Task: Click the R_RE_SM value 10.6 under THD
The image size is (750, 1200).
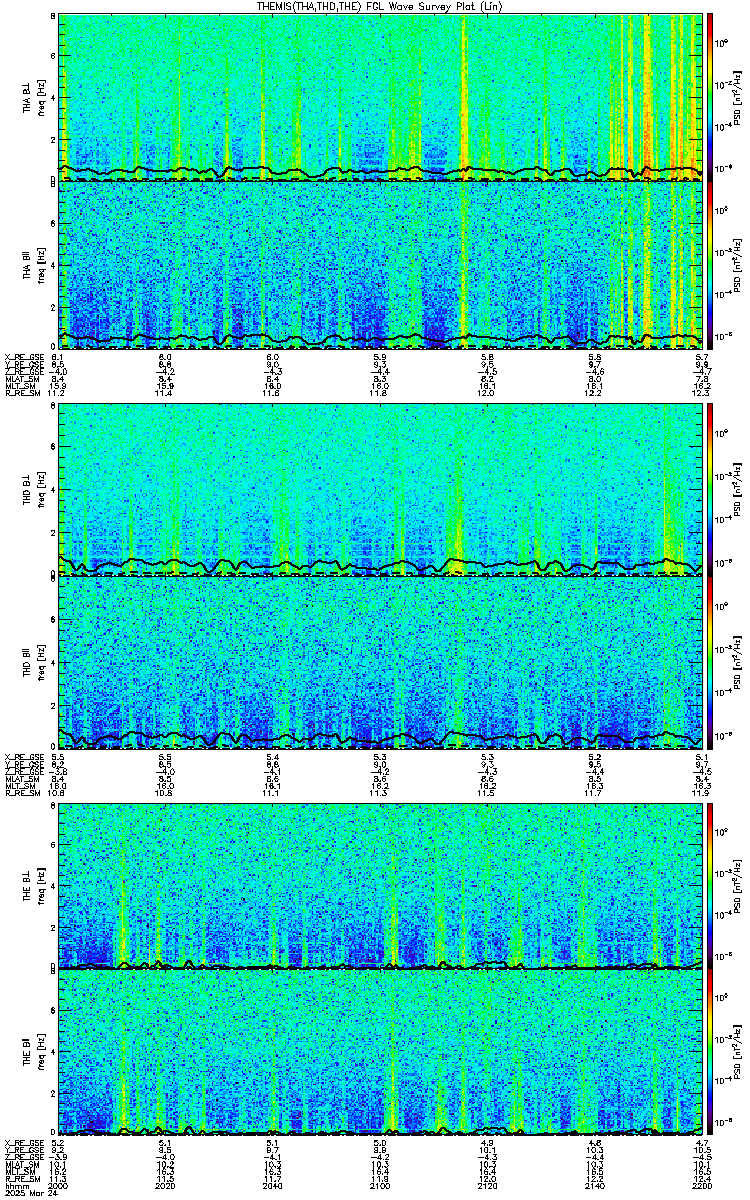Action: [58, 793]
